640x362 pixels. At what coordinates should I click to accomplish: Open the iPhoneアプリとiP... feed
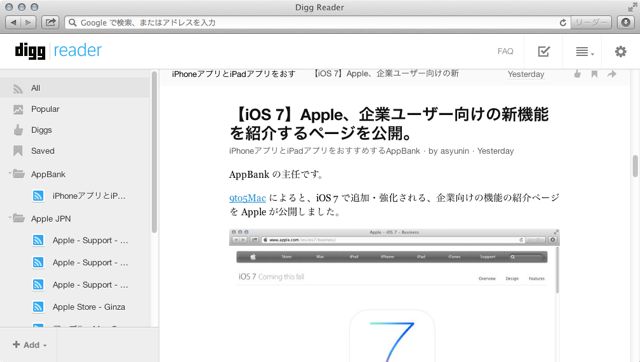pos(89,196)
